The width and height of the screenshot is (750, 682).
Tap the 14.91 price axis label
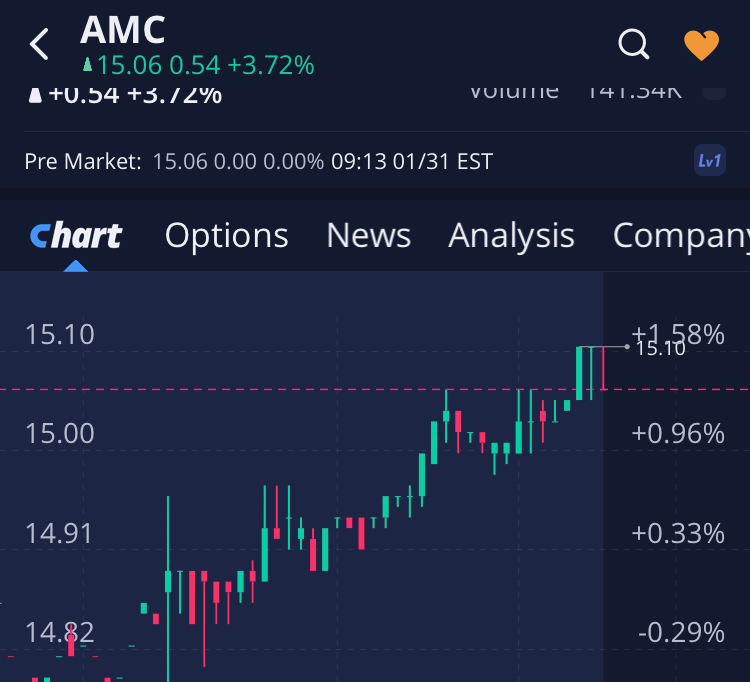coord(59,533)
